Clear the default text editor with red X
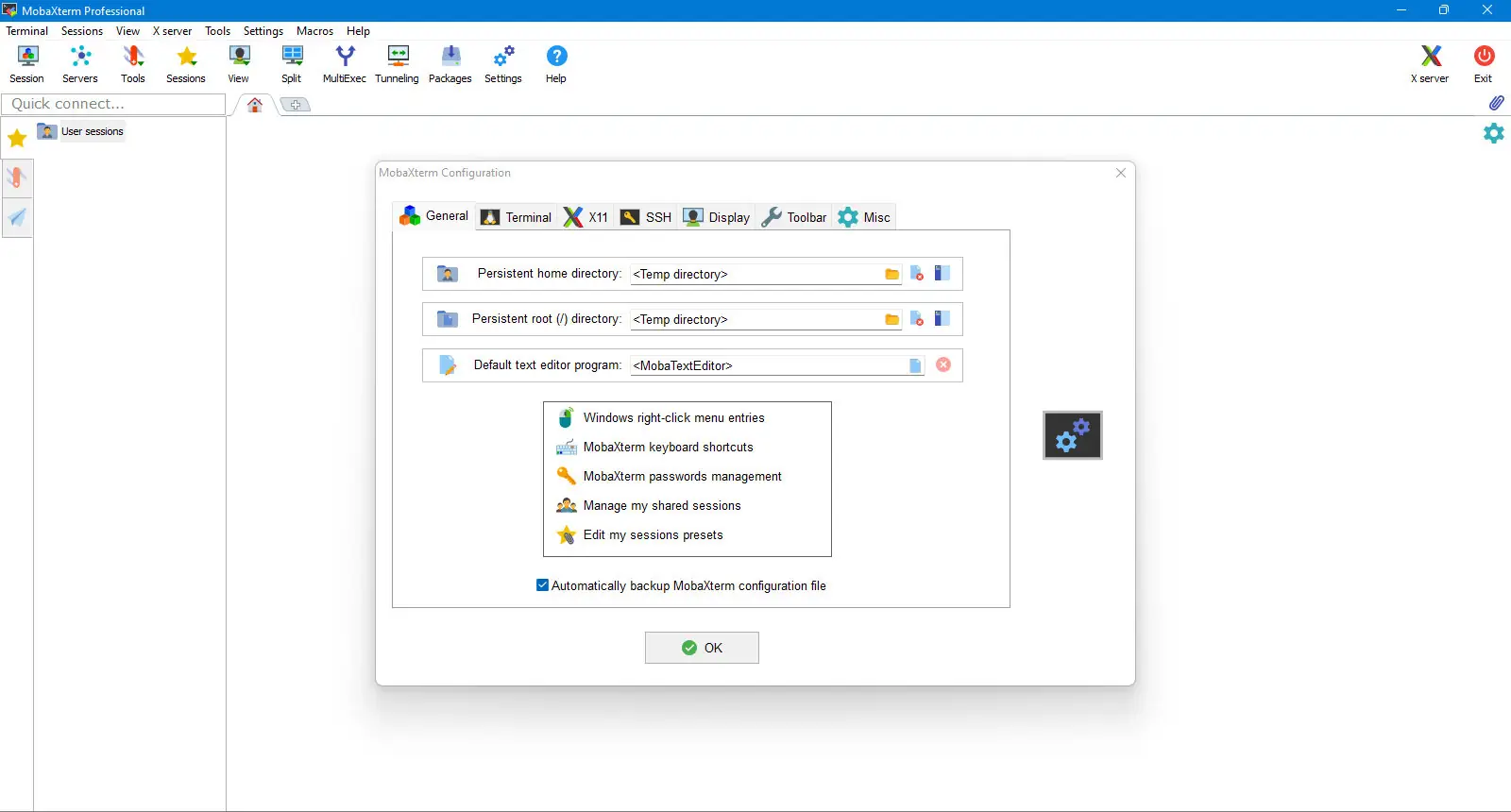The width and height of the screenshot is (1511, 812). [x=943, y=364]
